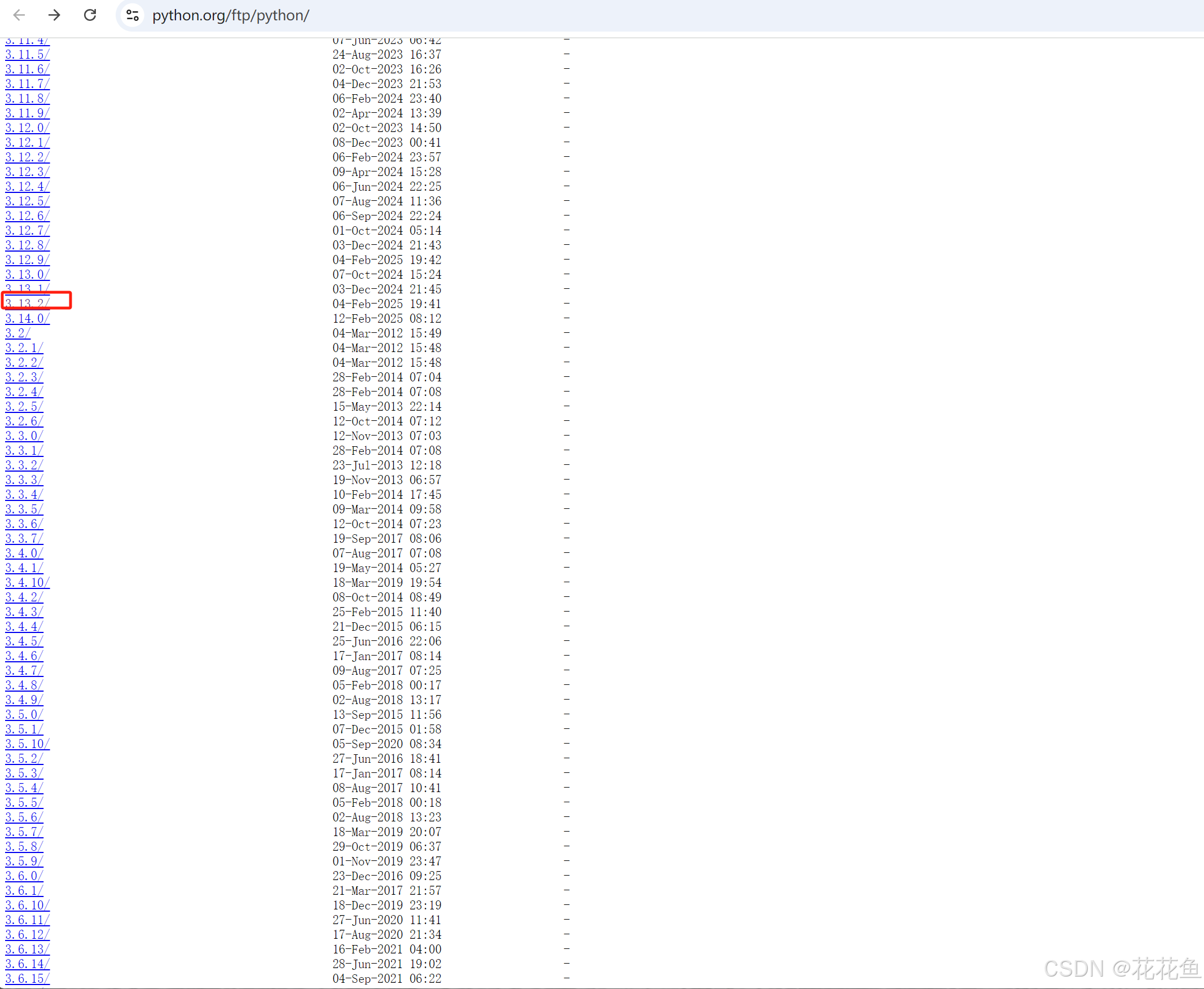Open the 3.14.0/ directory link
This screenshot has width=1204, height=989.
(27, 318)
